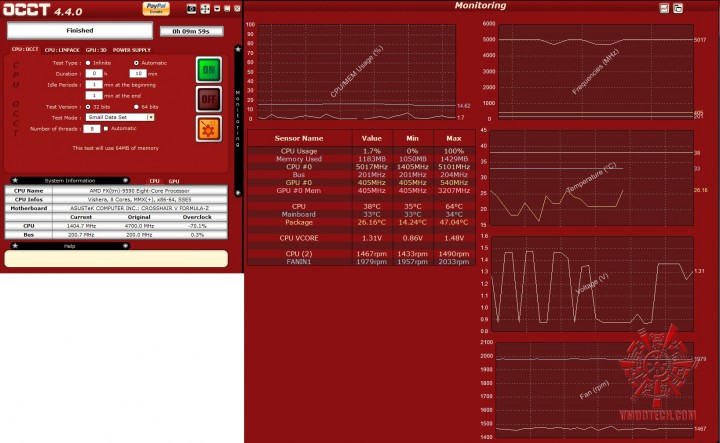Open the orange gear settings button
This screenshot has height=443, width=720.
209,129
